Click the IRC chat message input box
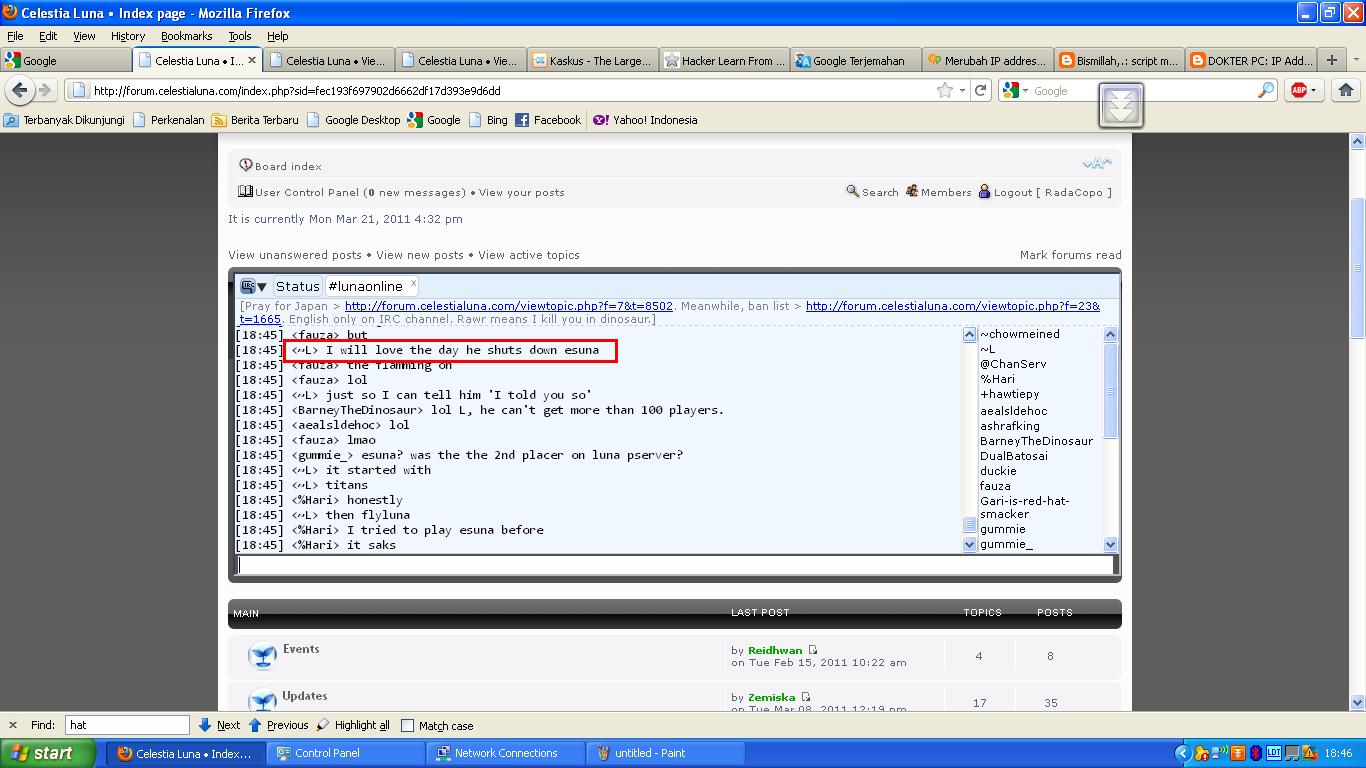This screenshot has width=1366, height=768. 677,565
